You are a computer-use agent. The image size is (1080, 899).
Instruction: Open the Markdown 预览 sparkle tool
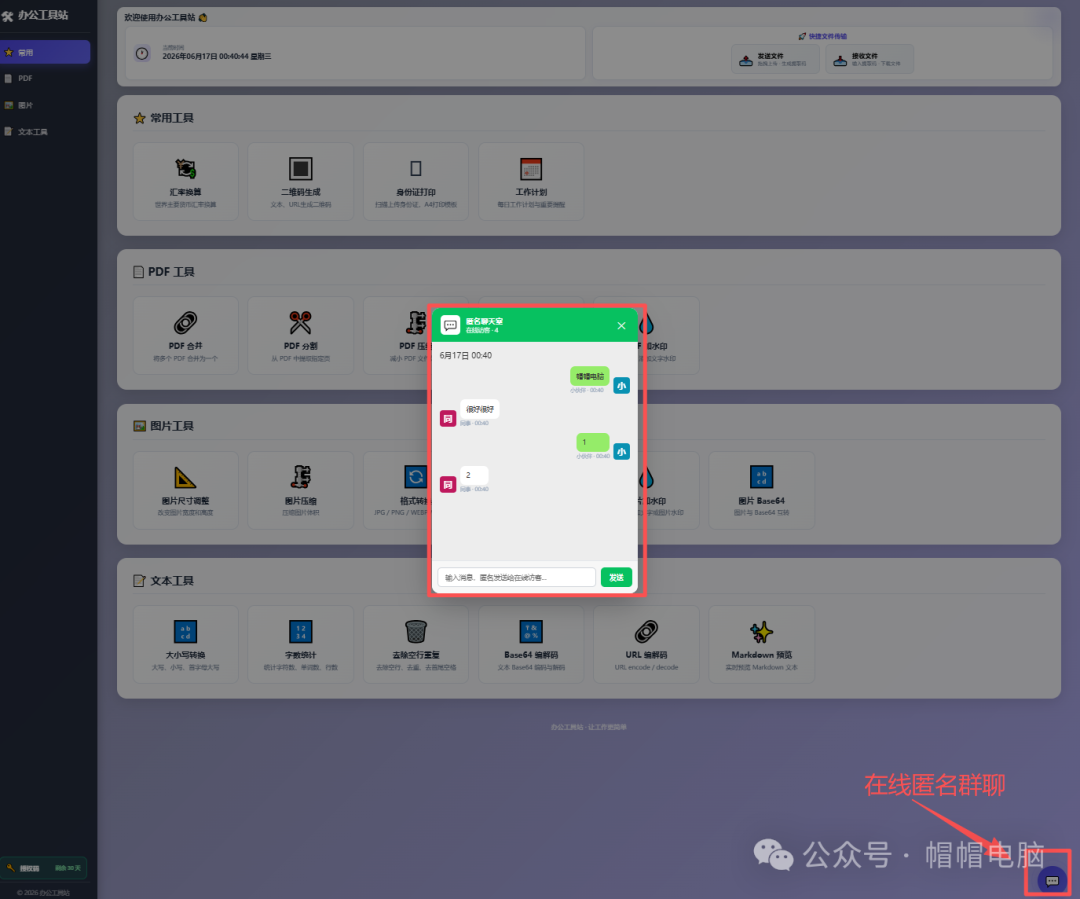761,645
